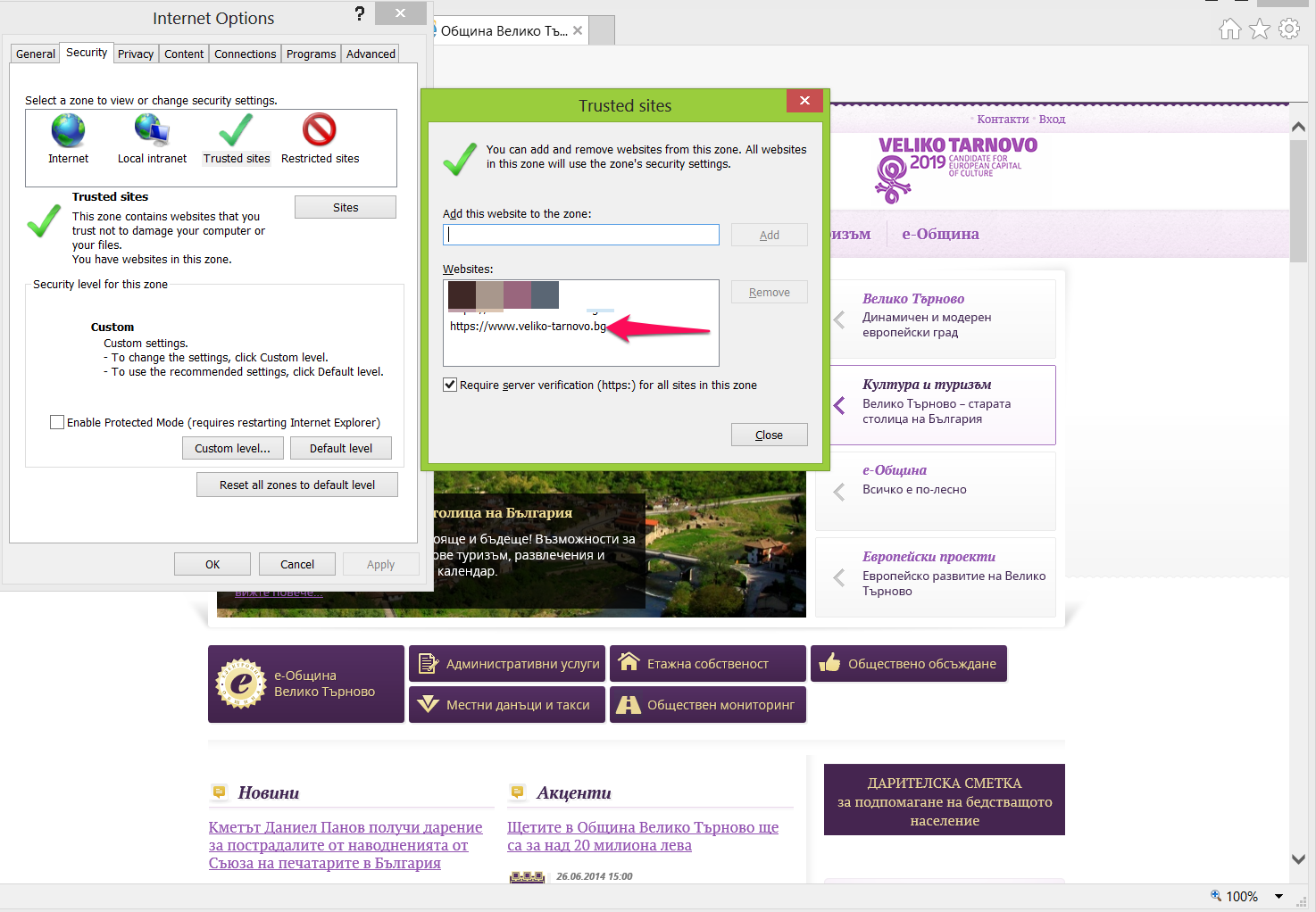The height and width of the screenshot is (912, 1316).
Task: Click the Default level button
Action: [341, 448]
